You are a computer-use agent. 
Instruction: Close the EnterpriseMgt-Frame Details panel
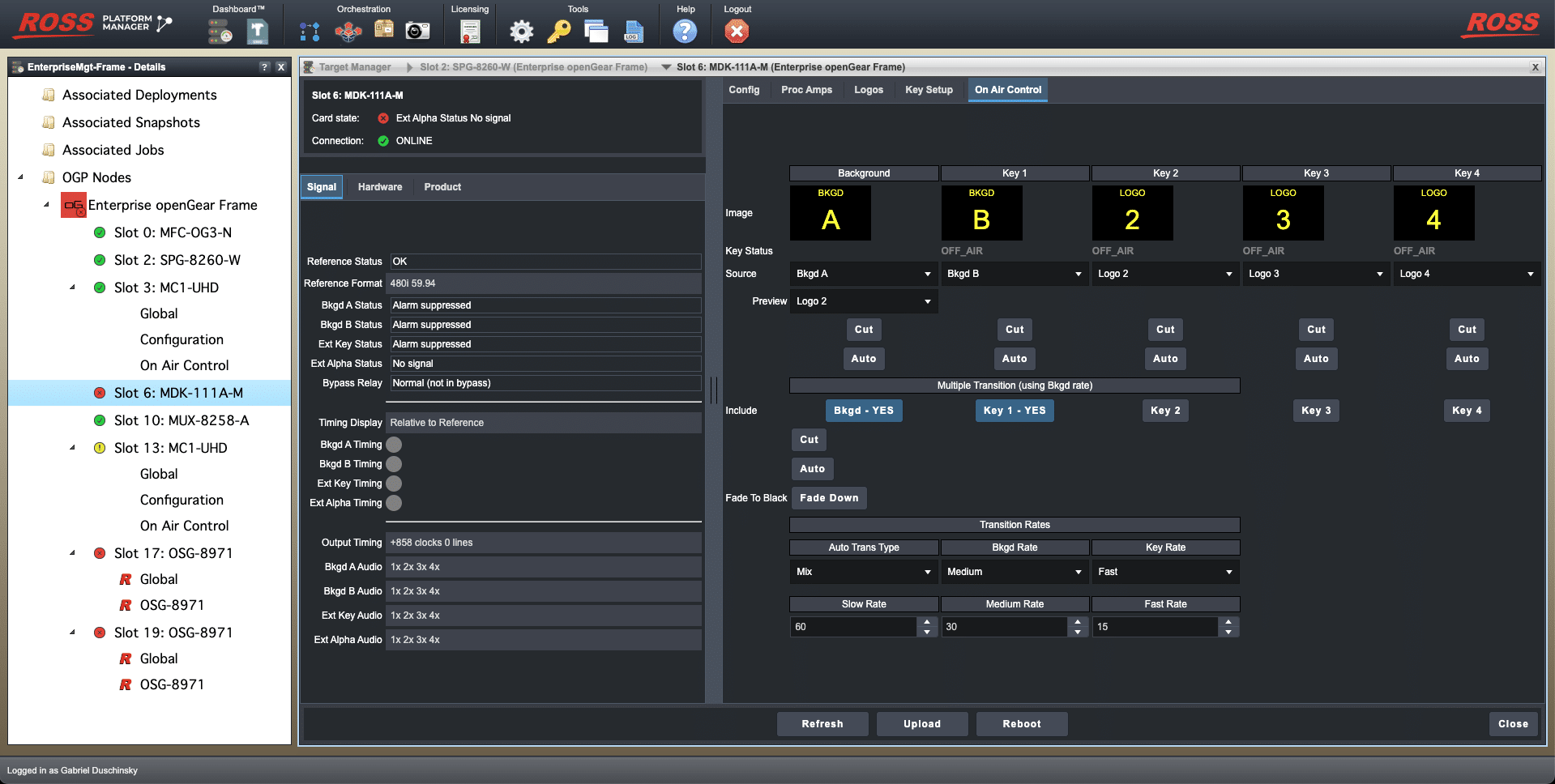tap(281, 67)
